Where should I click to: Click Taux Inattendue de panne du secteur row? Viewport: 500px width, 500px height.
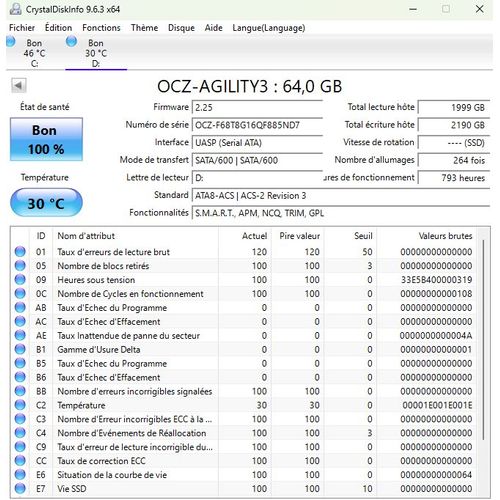[x=245, y=335]
